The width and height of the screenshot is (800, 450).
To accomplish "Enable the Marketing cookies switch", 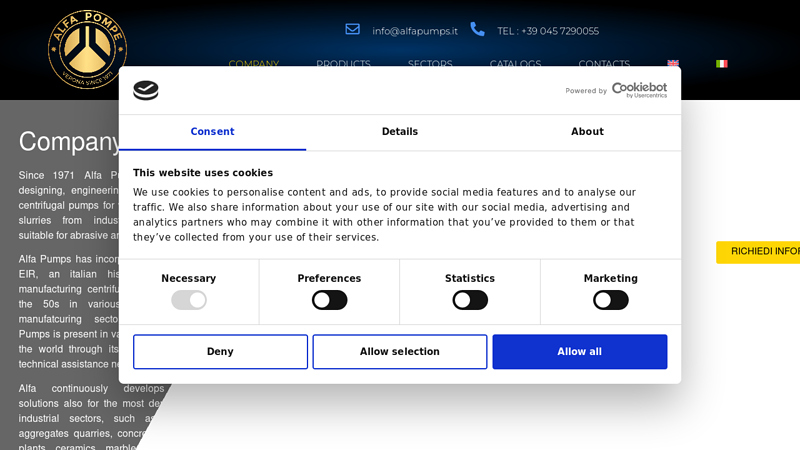I will point(611,300).
